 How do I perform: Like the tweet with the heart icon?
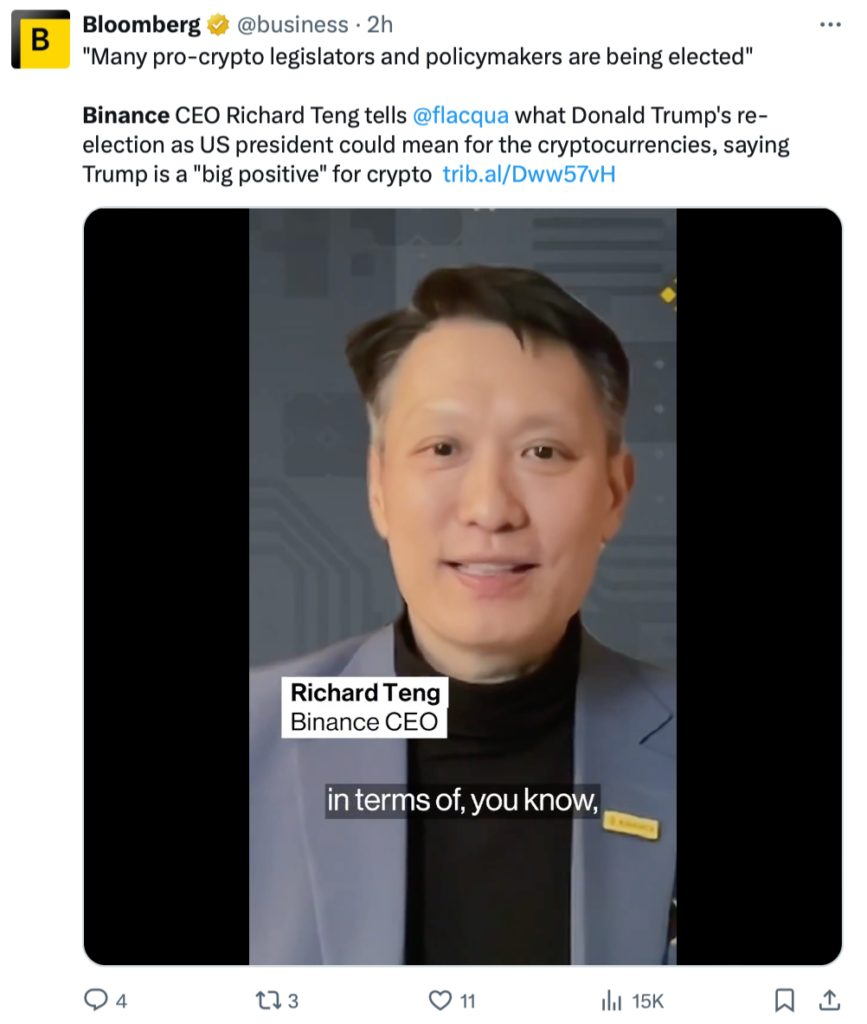click(x=440, y=999)
